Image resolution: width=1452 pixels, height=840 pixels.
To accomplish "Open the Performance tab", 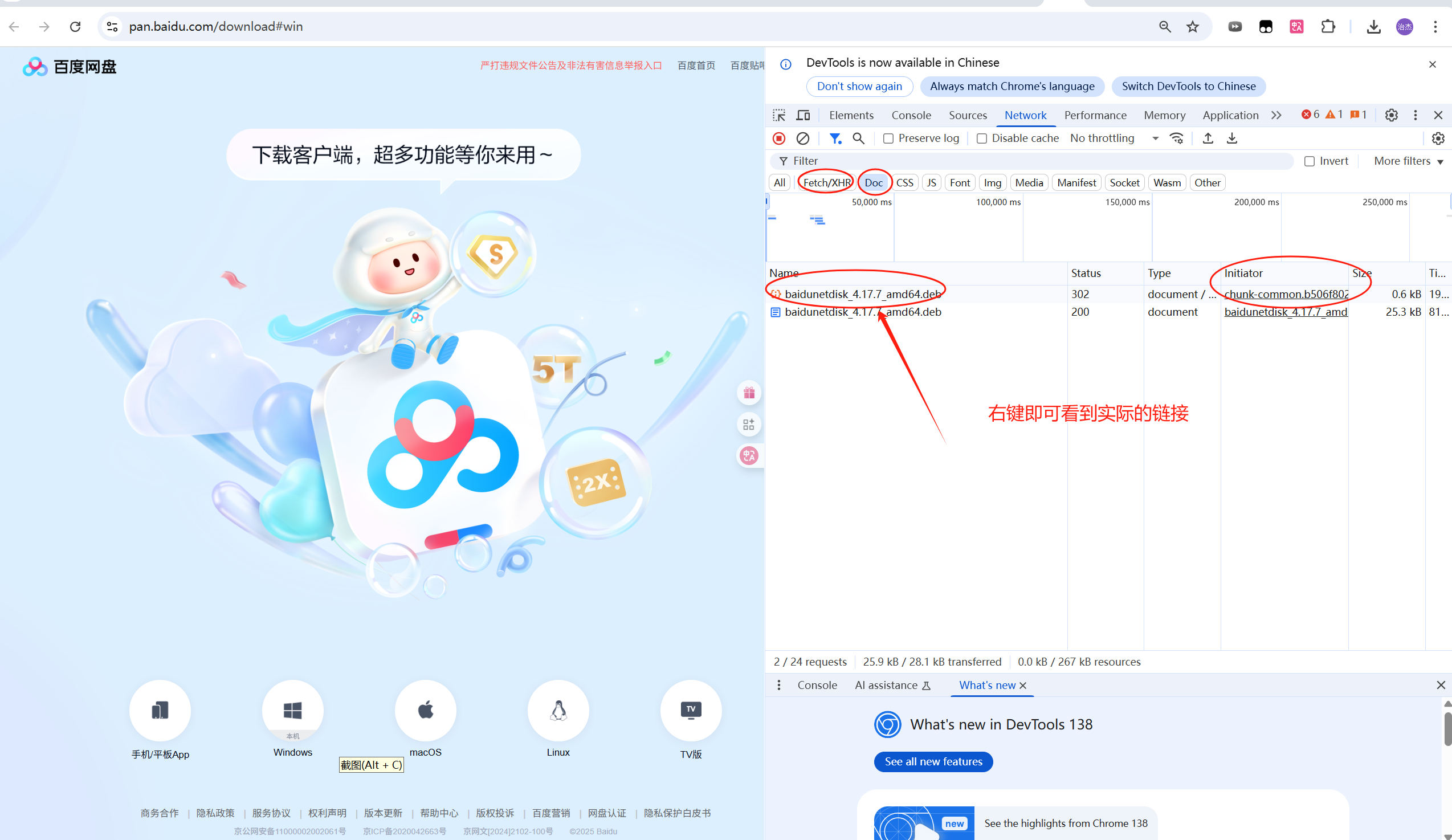I will (x=1095, y=115).
